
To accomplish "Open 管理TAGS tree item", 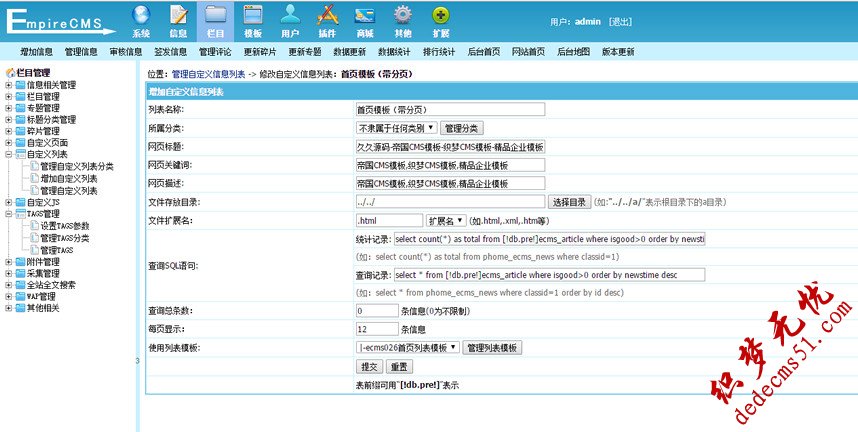I will (57, 250).
